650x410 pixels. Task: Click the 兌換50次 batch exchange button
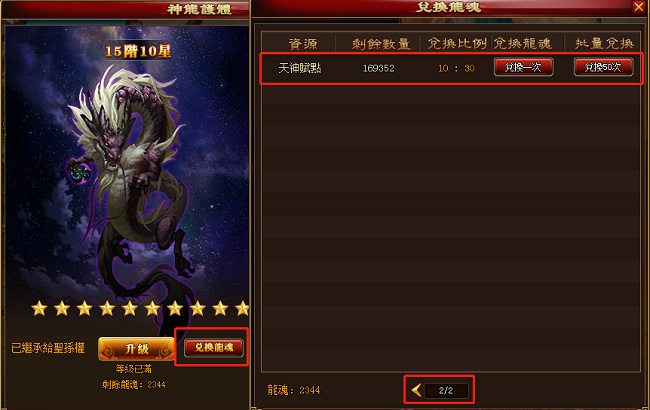click(603, 67)
